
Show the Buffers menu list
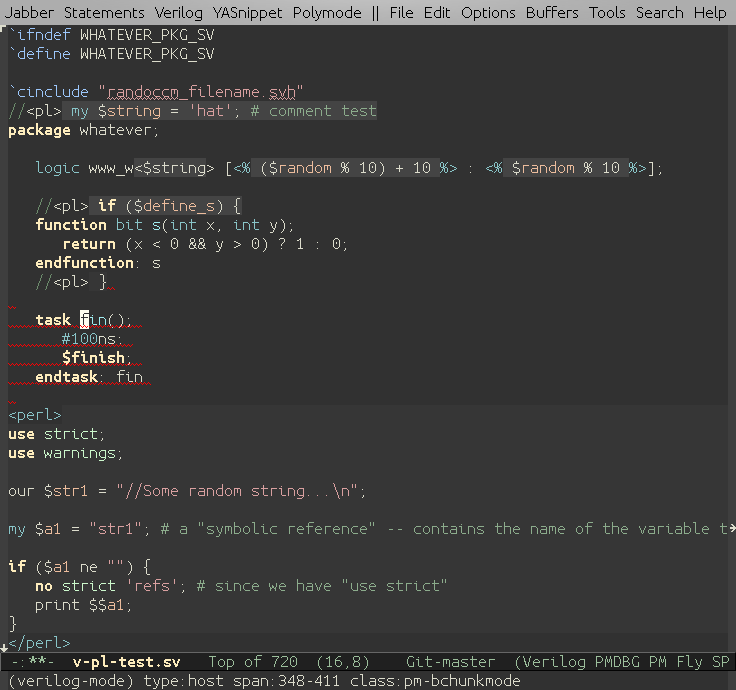(552, 13)
